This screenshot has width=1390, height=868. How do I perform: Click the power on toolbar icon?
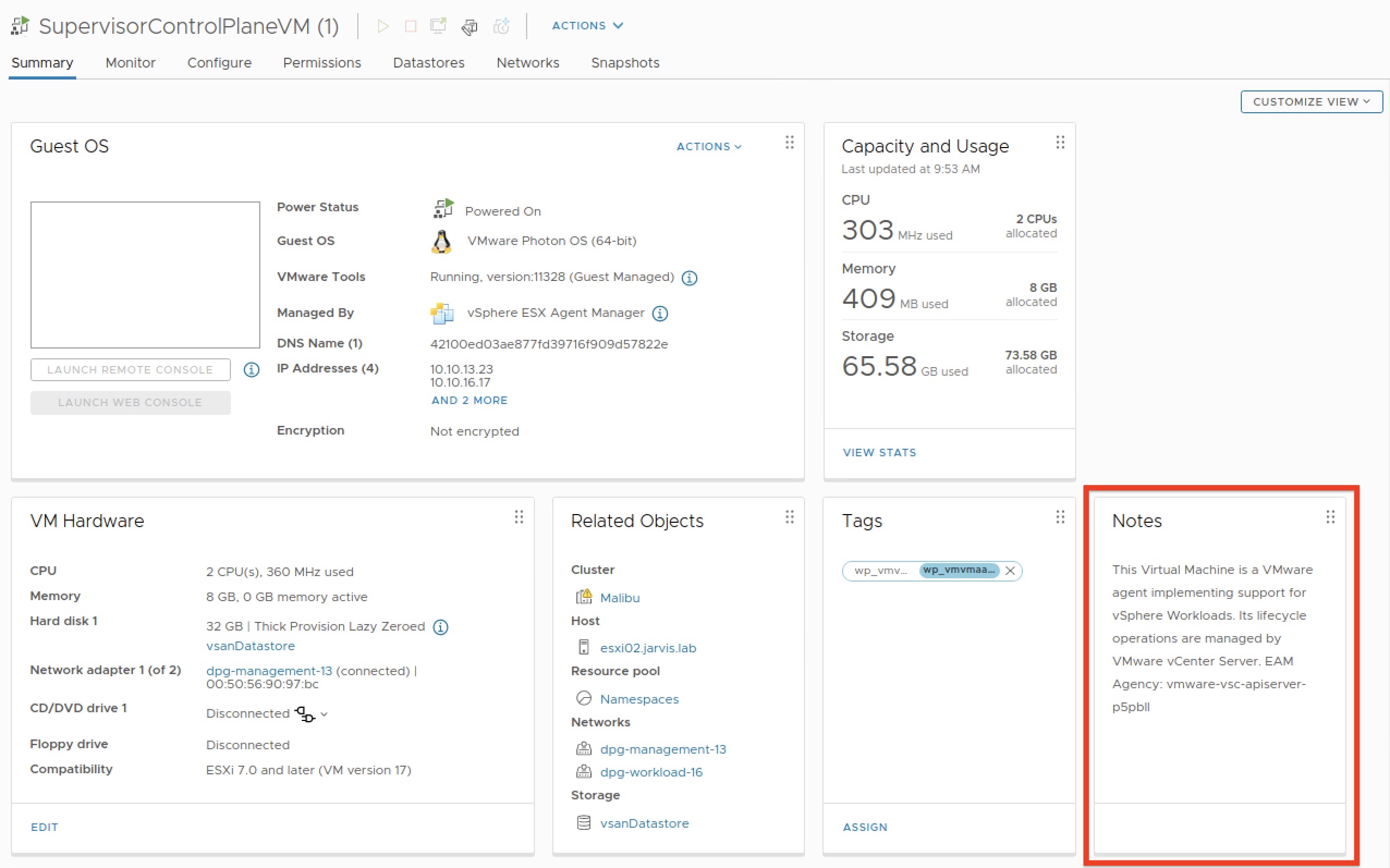click(x=383, y=26)
